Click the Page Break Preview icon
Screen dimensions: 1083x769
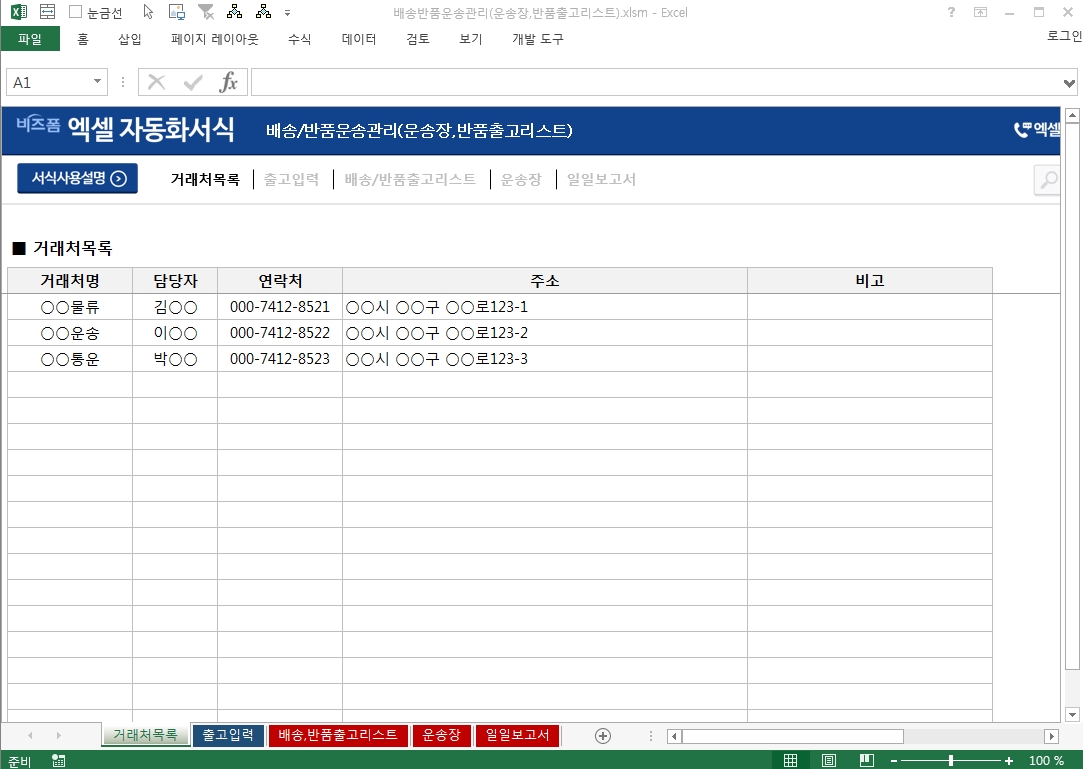[x=866, y=761]
